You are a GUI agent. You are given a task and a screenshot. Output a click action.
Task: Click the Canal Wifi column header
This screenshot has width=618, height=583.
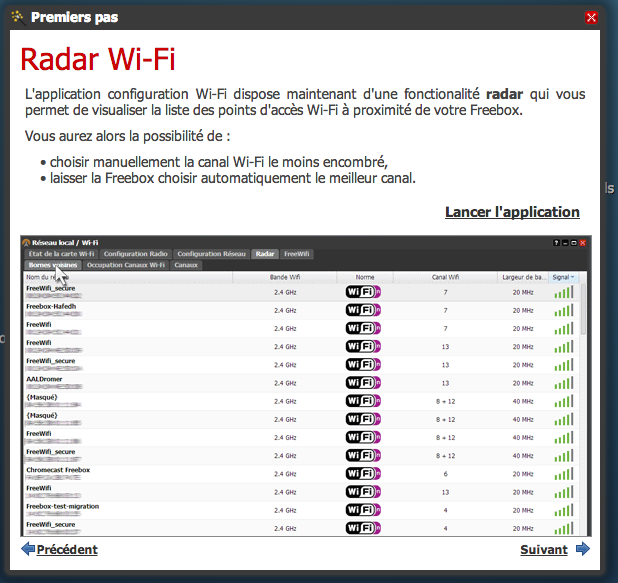click(445, 277)
